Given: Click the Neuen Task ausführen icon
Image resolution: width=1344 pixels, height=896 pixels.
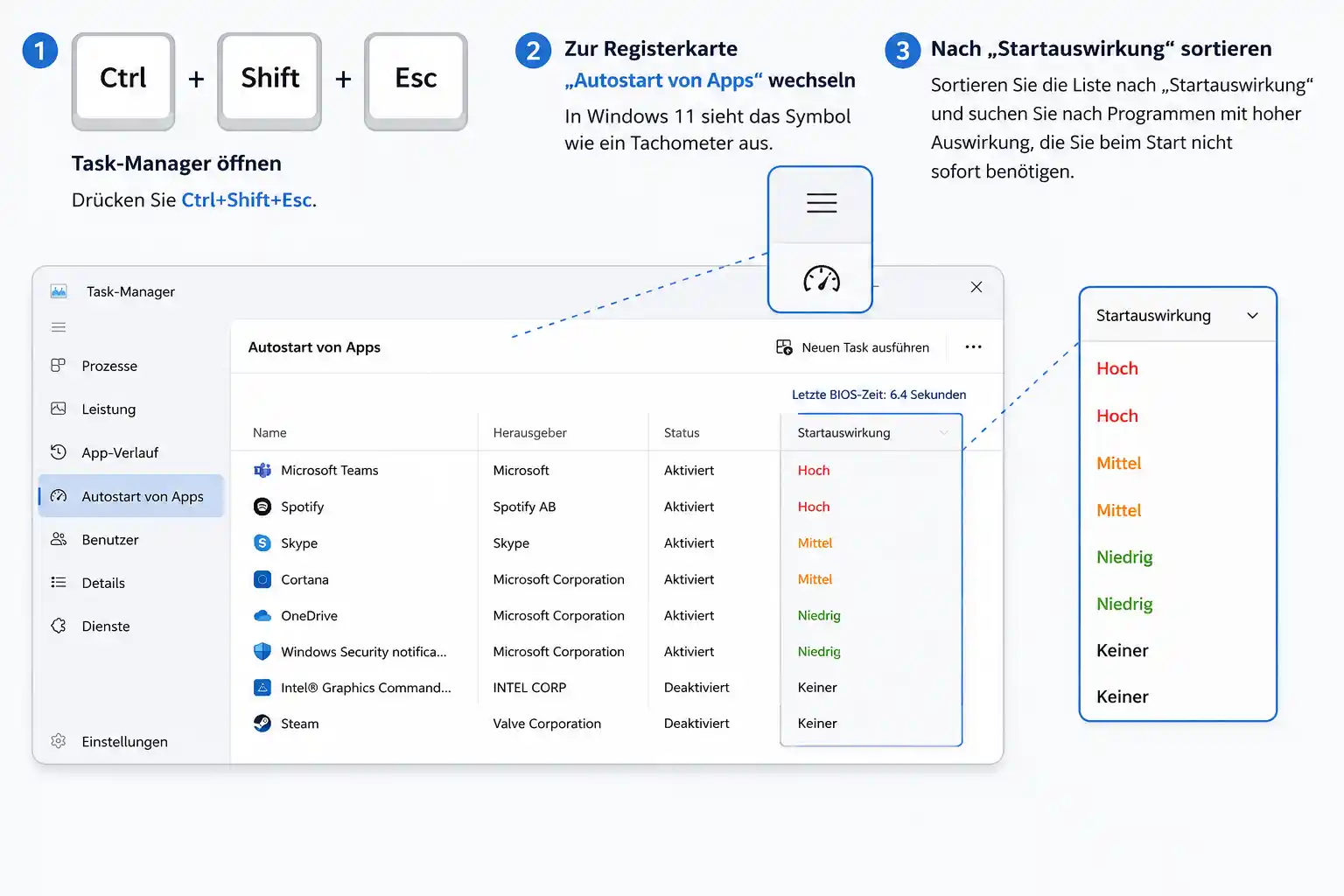Looking at the screenshot, I should (784, 347).
